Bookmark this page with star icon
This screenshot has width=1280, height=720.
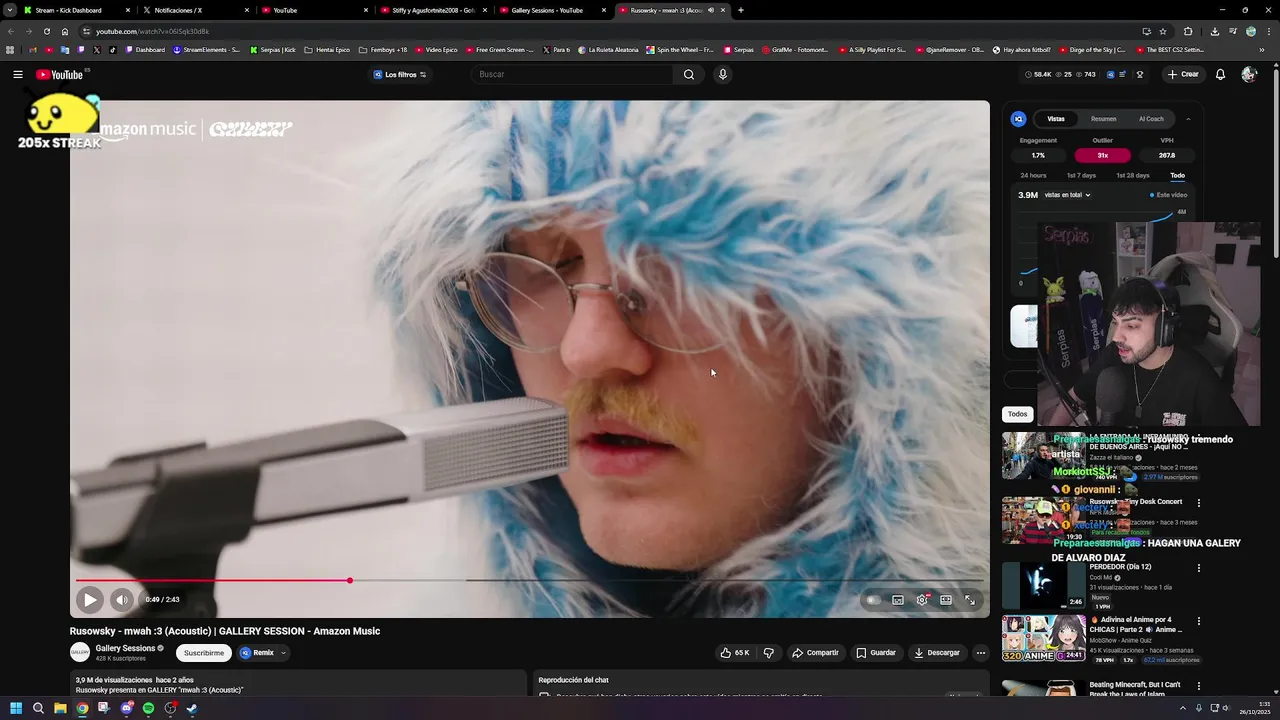(1162, 31)
